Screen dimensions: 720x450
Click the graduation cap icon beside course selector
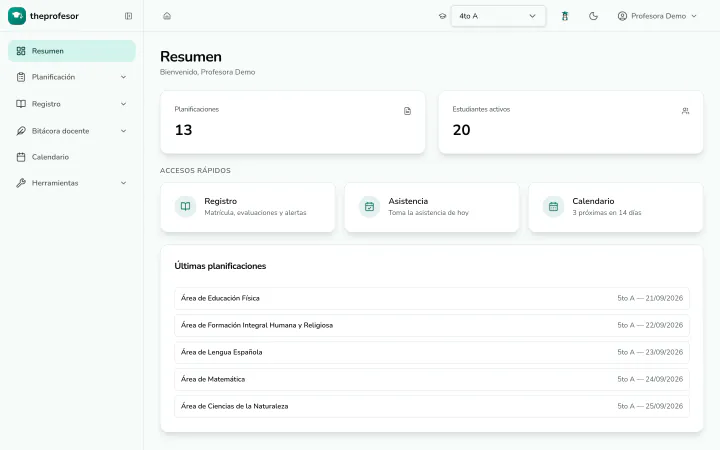coord(442,16)
